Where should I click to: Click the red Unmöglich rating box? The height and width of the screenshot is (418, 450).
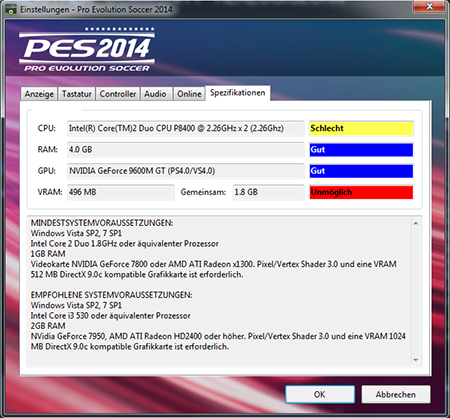(x=361, y=192)
